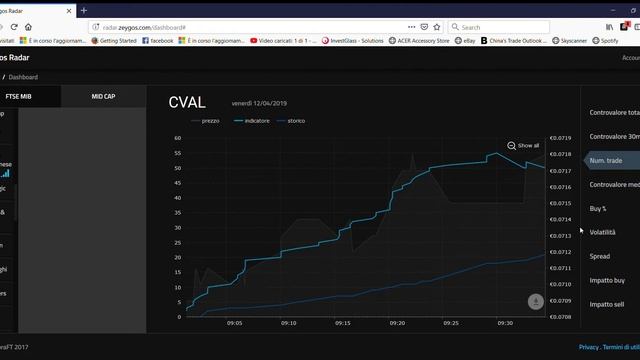Open the Skyscanner bookmark
The image size is (640, 360).
pos(569,41)
